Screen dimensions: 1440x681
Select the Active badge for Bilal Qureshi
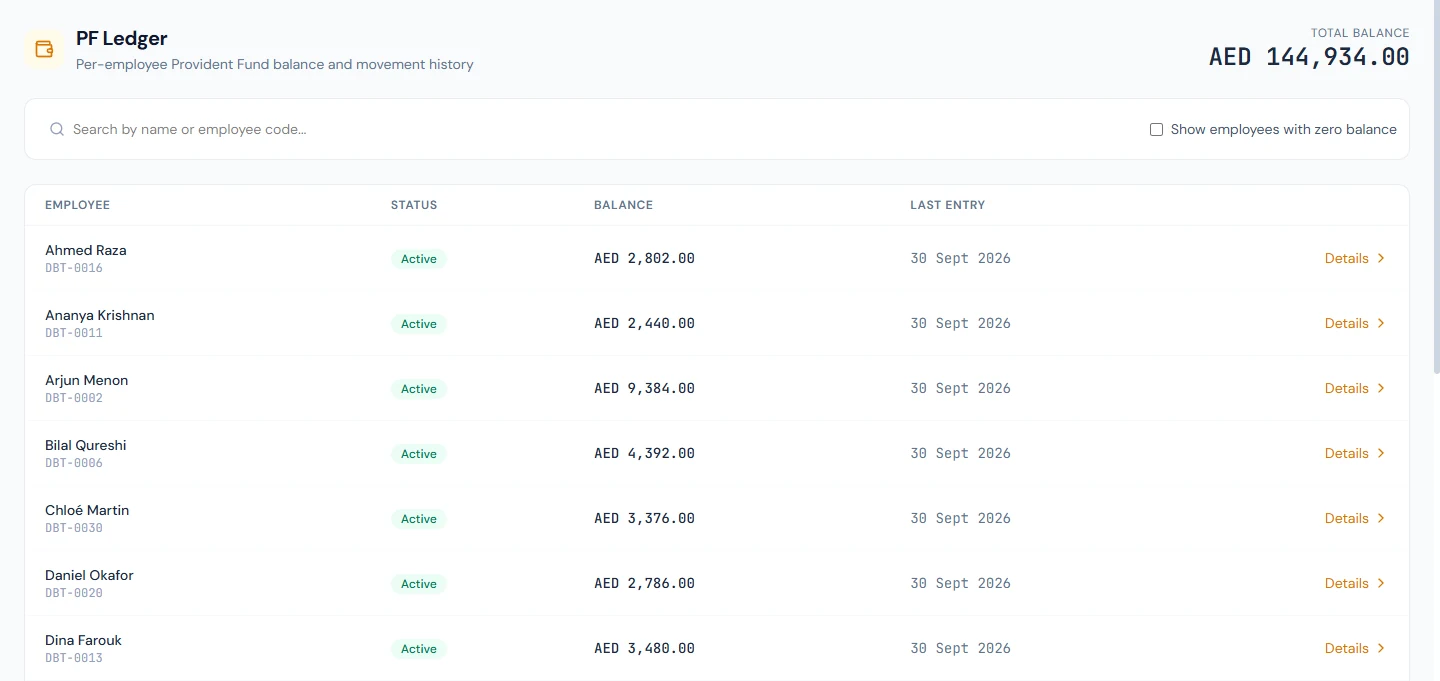[x=419, y=454]
